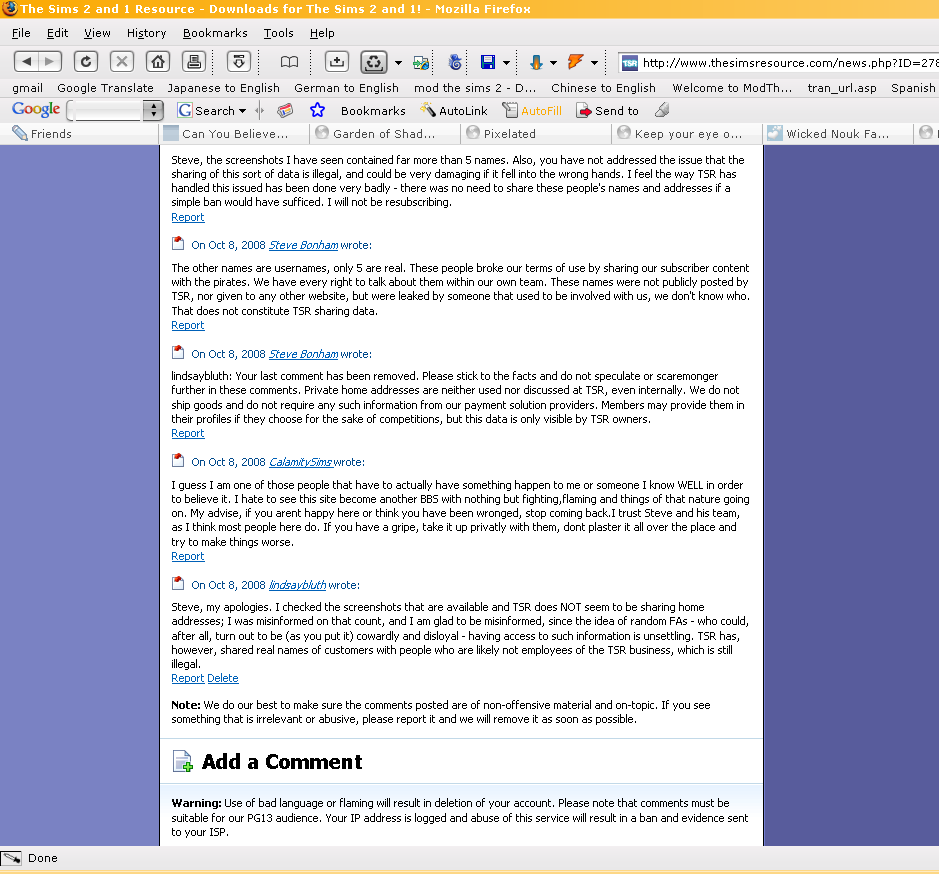Switch to the Can You Believe... tab
This screenshot has height=874, width=939.
point(235,134)
